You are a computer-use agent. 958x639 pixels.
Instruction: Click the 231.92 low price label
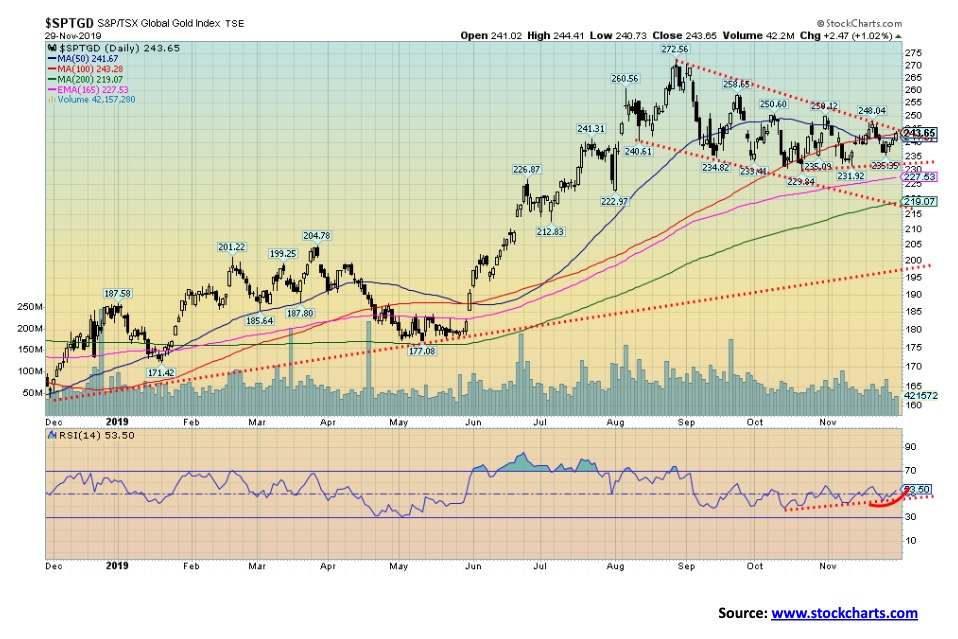(x=850, y=176)
